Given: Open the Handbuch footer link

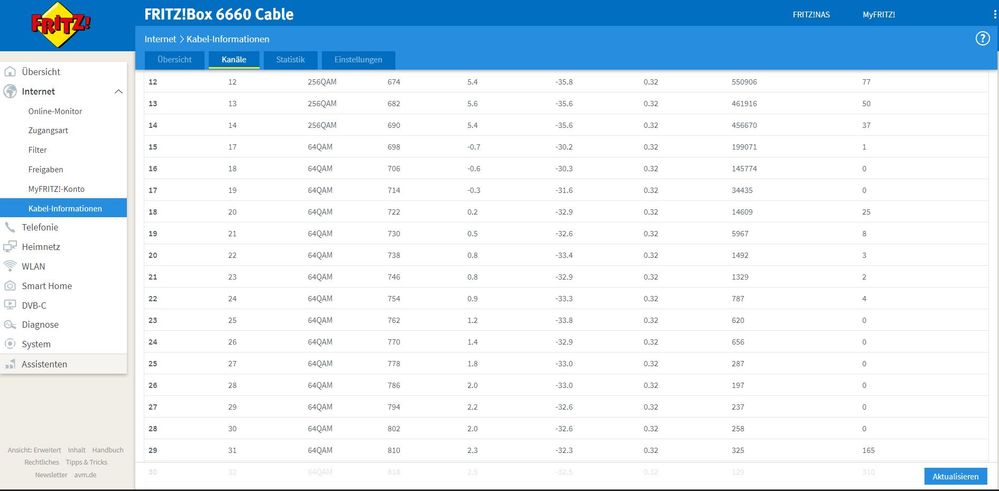Looking at the screenshot, I should coord(108,450).
